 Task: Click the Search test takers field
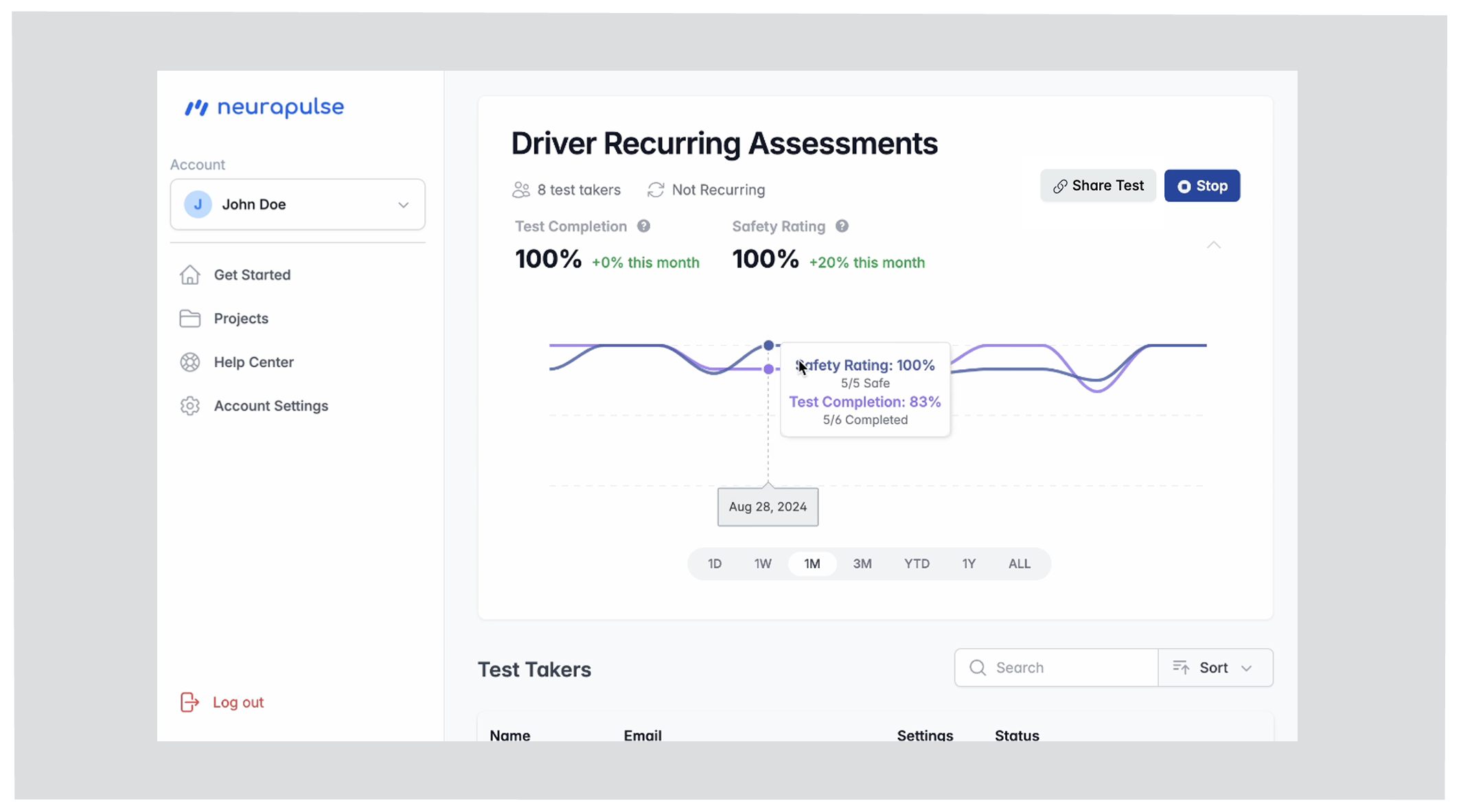point(1056,668)
